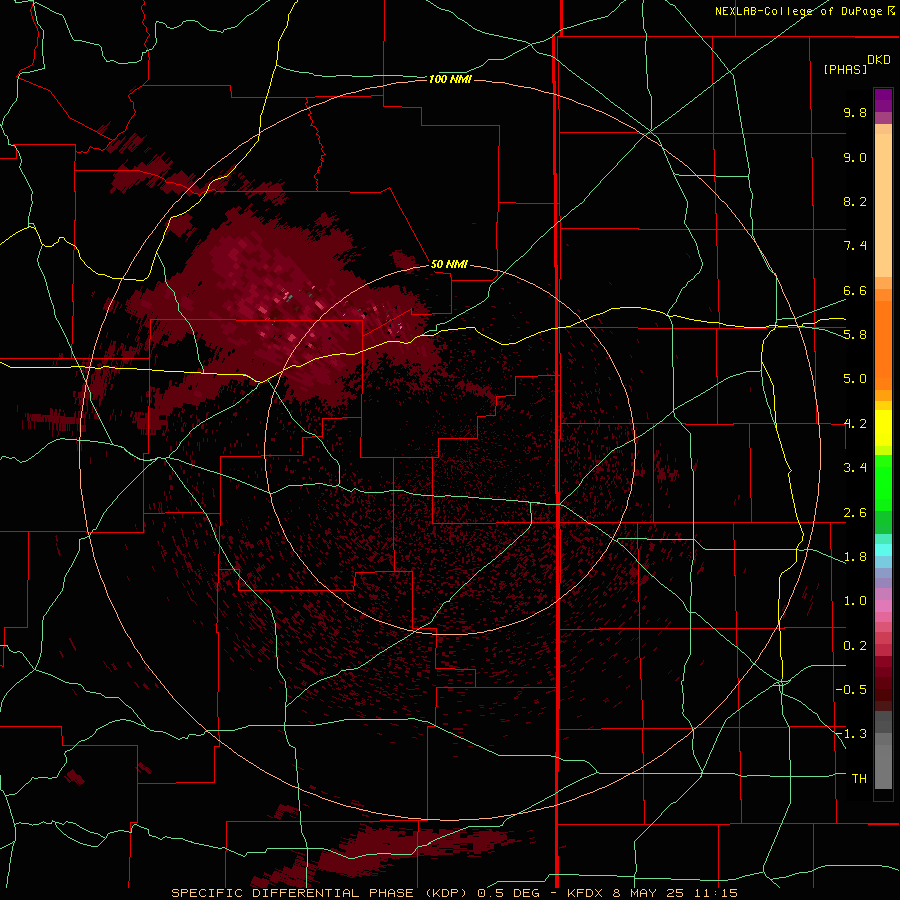
Task: Click the -0.5 legend value
Action: pos(851,690)
